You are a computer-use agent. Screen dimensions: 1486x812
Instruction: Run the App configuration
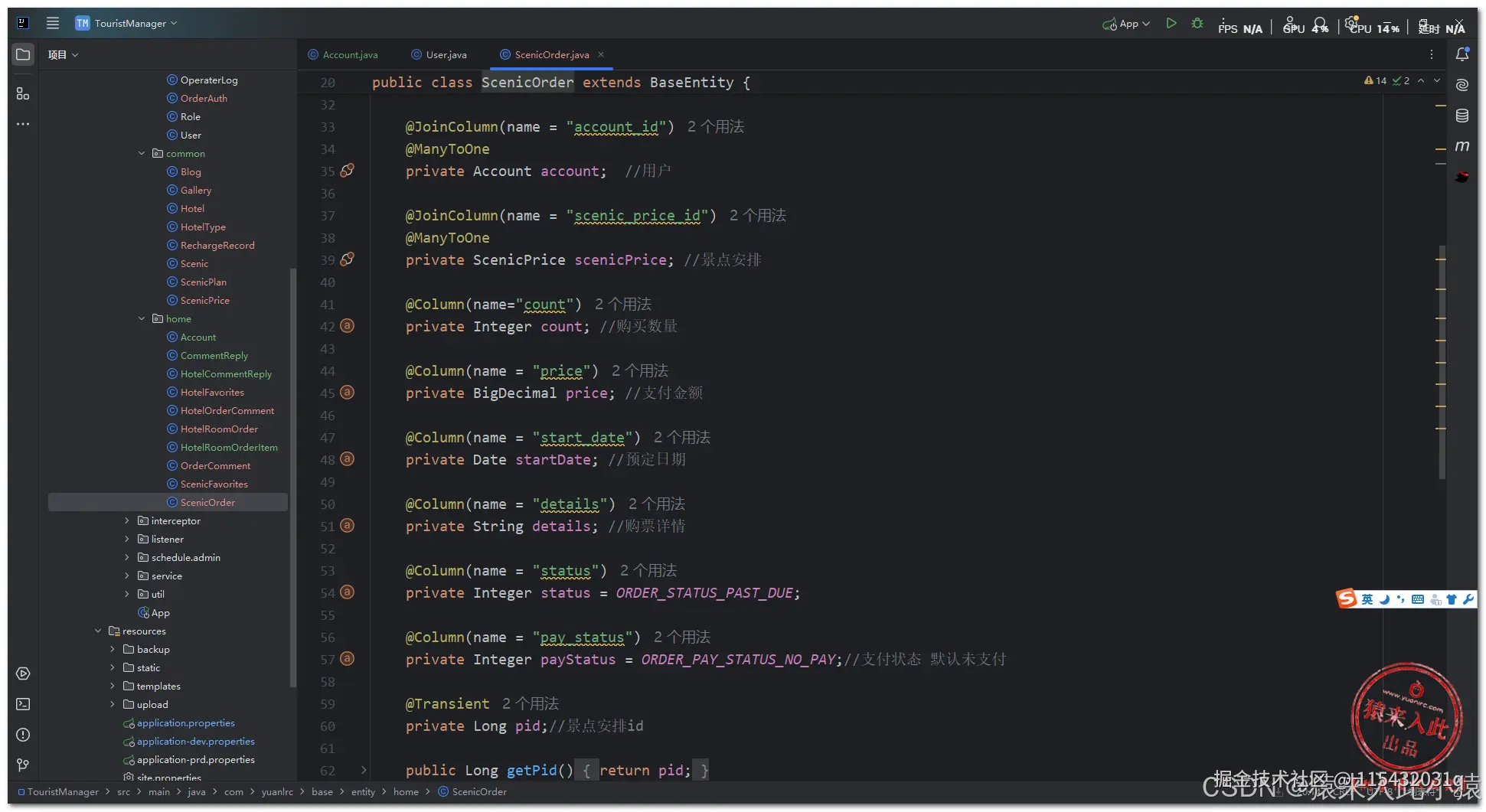[1171, 24]
